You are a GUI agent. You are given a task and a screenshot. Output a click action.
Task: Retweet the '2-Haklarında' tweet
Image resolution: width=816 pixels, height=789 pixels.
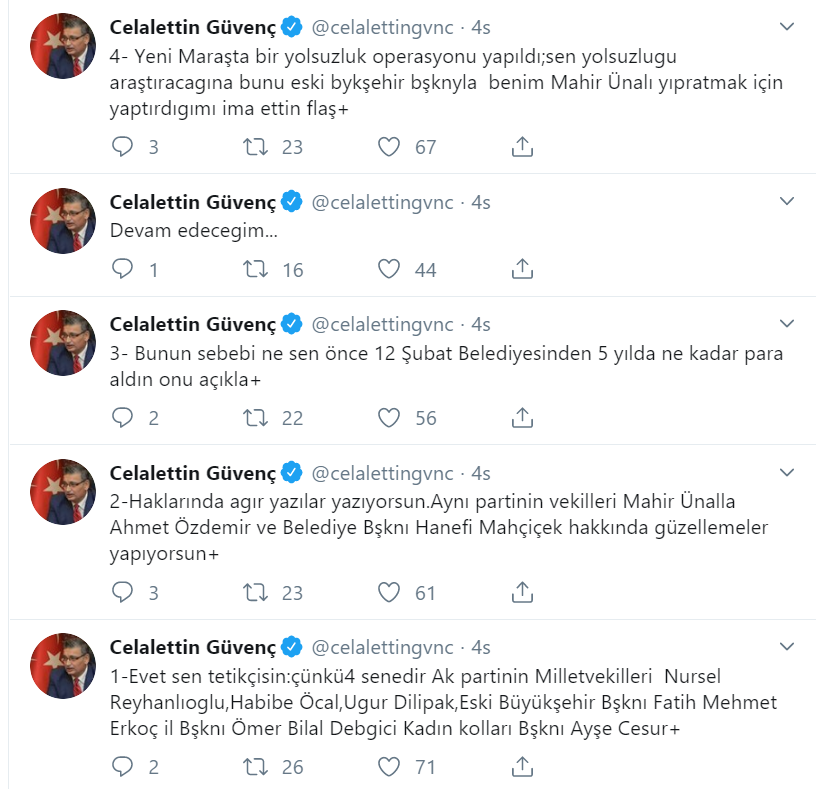click(255, 593)
